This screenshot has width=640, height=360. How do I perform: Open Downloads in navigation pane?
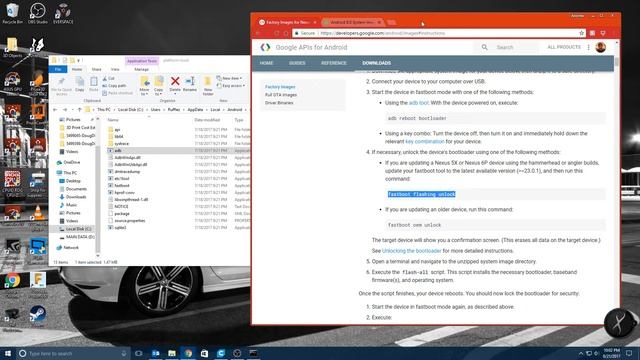[76, 197]
